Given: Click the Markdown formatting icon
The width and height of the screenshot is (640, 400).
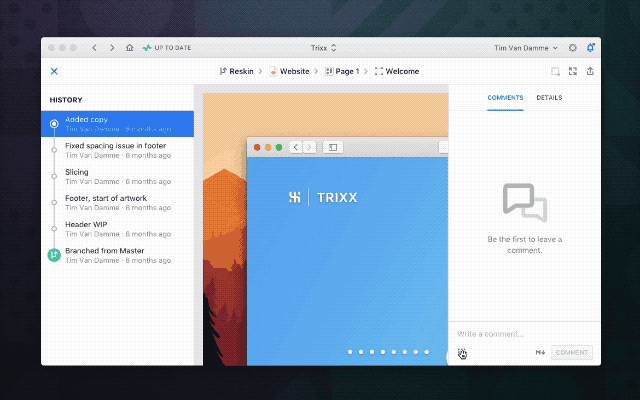Looking at the screenshot, I should point(540,352).
